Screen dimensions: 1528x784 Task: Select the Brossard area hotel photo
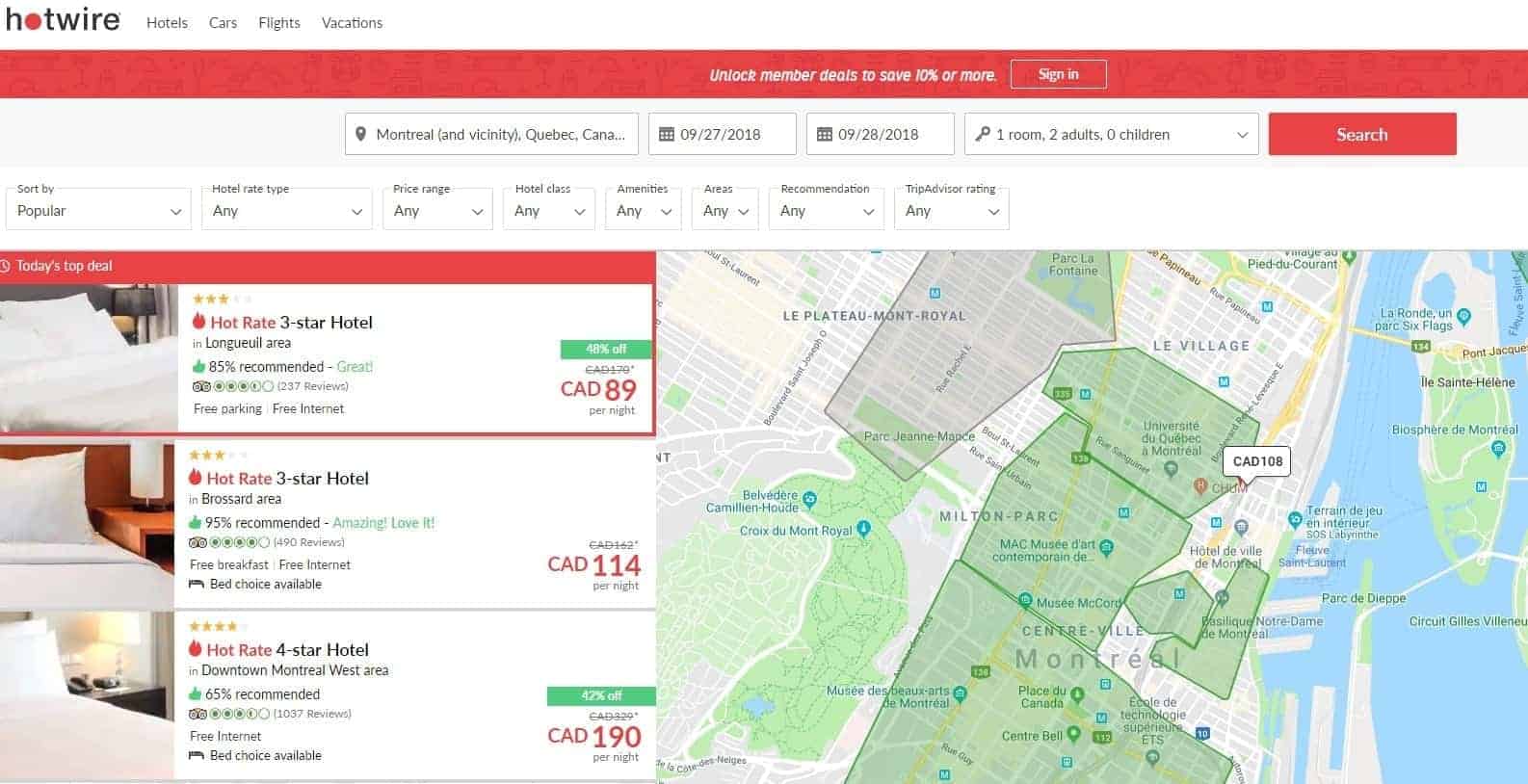pos(87,524)
